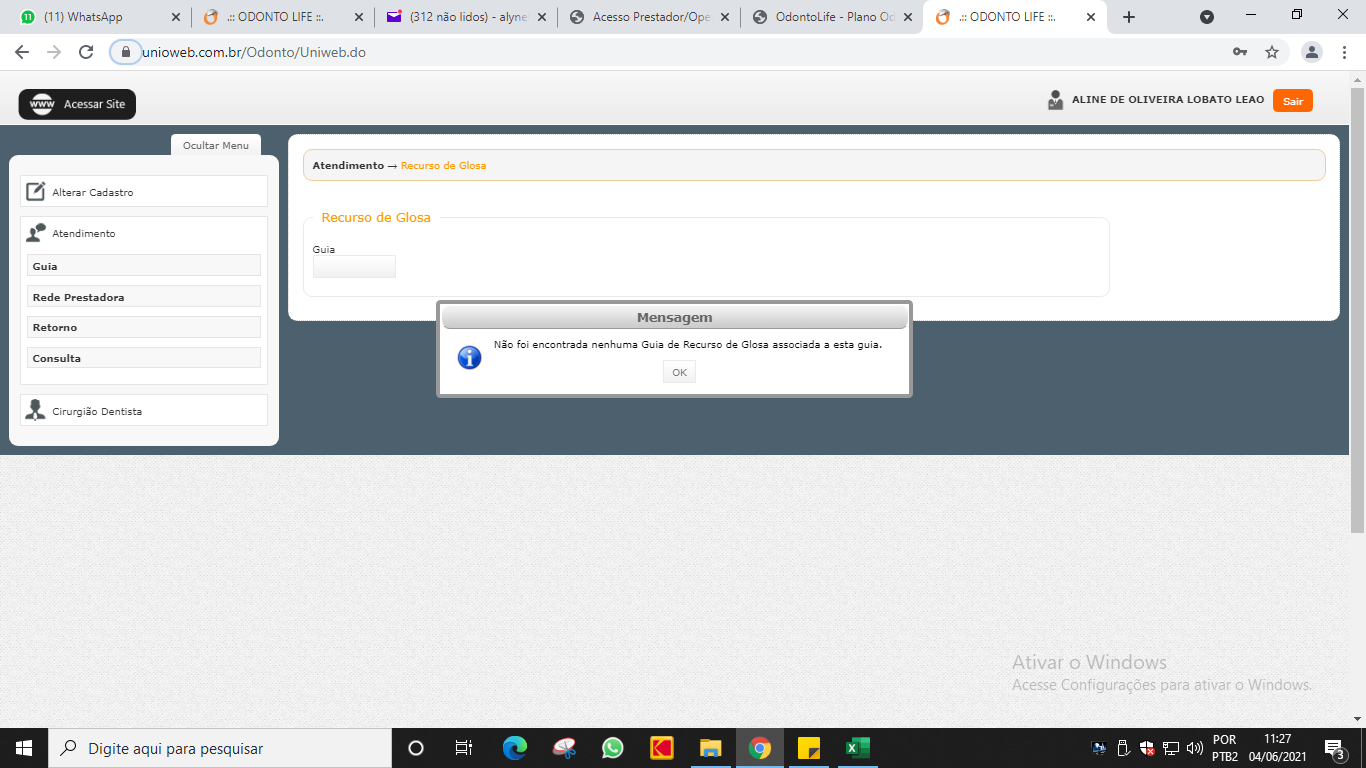Select Consulta in the sidebar menu
Image resolution: width=1366 pixels, height=768 pixels.
pos(144,358)
